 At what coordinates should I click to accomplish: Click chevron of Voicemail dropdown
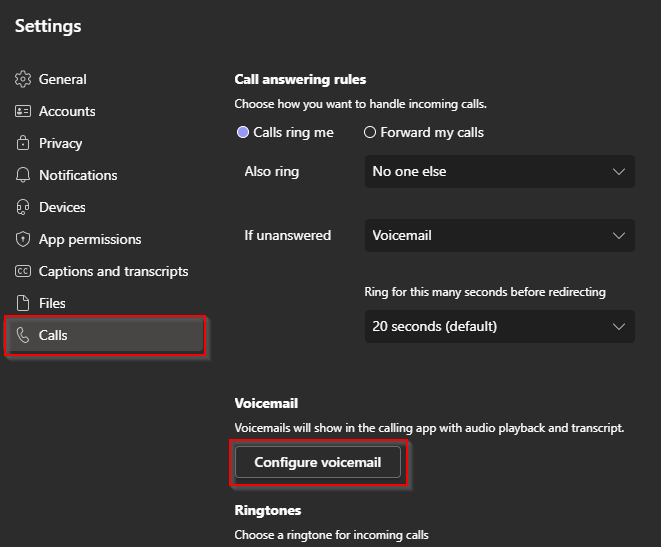coord(618,236)
